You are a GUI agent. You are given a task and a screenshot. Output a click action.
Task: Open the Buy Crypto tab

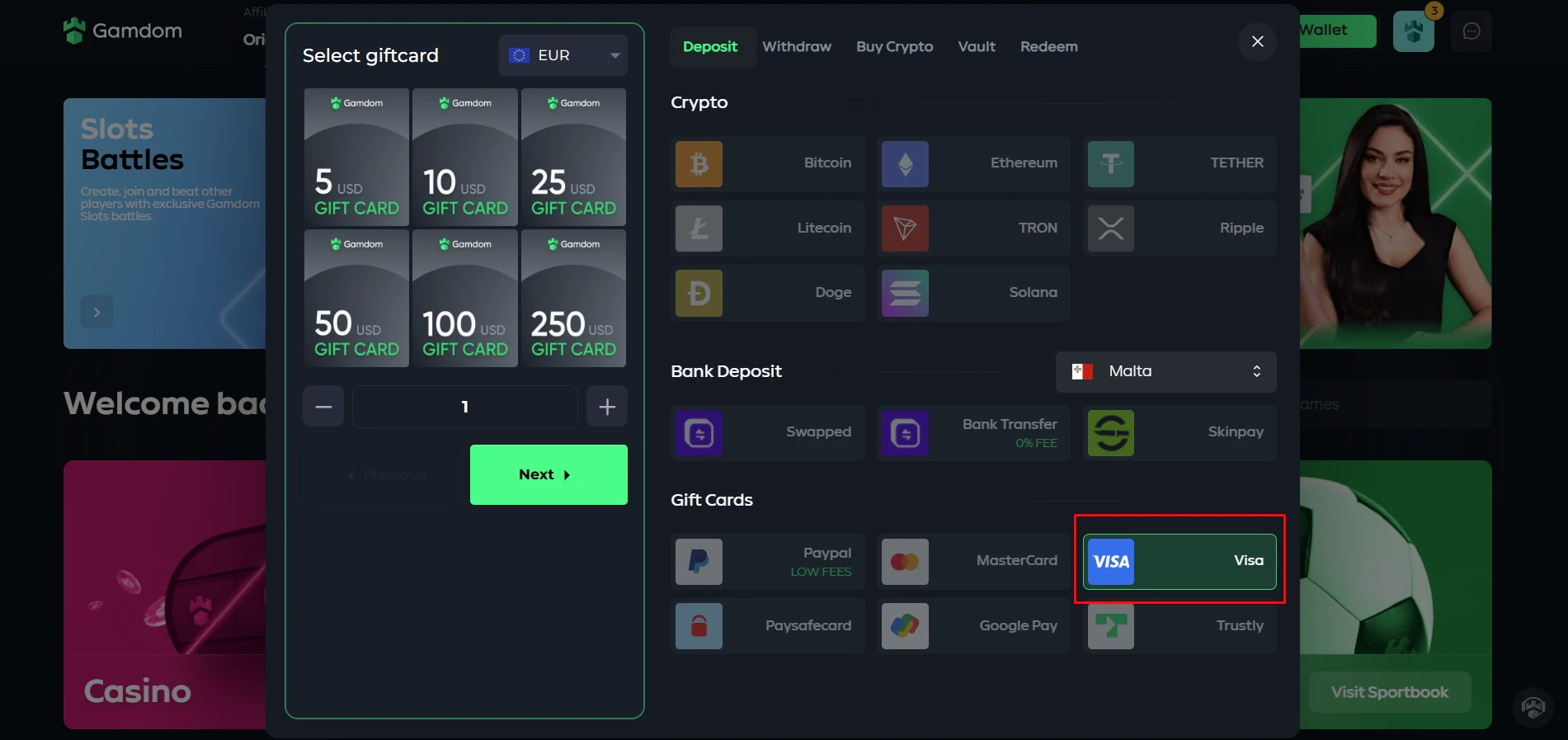click(895, 47)
